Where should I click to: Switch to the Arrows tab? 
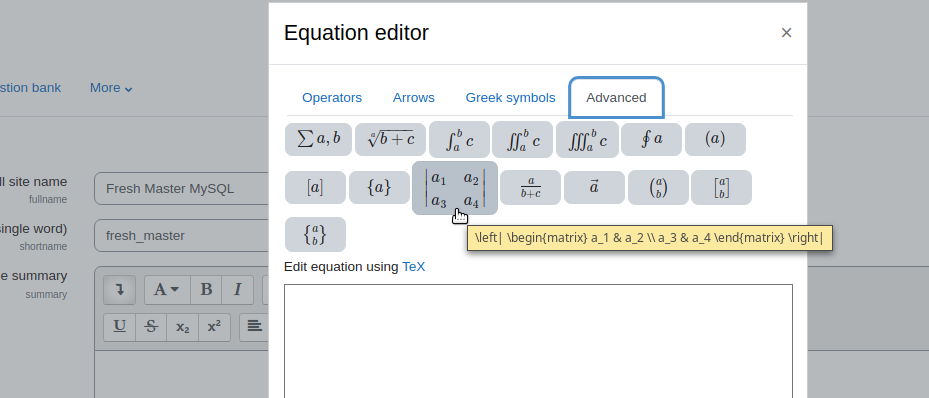(x=414, y=98)
